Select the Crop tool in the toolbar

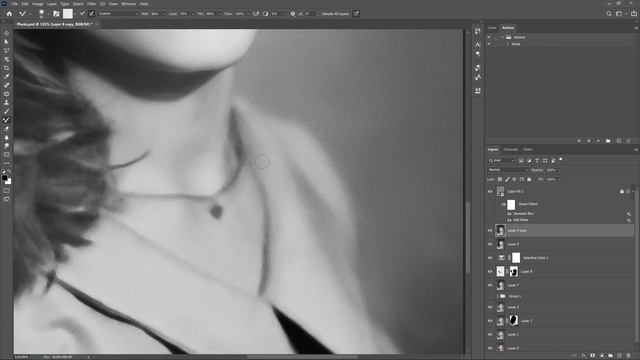click(x=7, y=68)
